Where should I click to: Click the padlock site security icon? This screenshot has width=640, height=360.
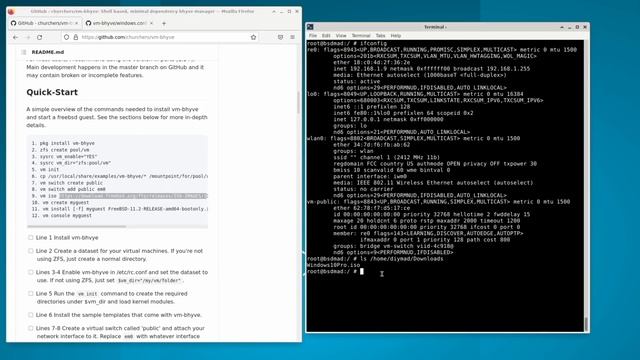[76, 37]
